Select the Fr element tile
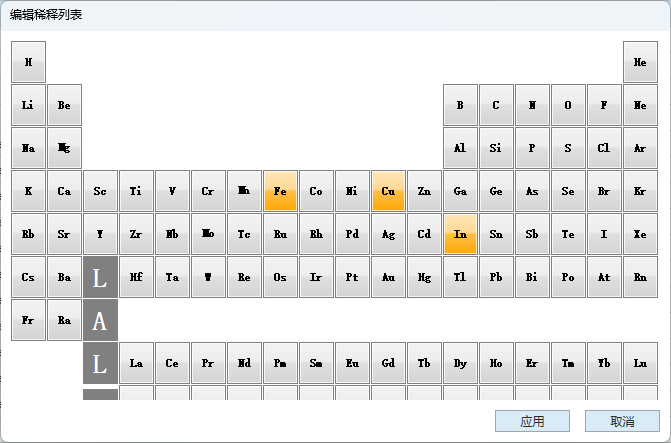 tap(28, 320)
